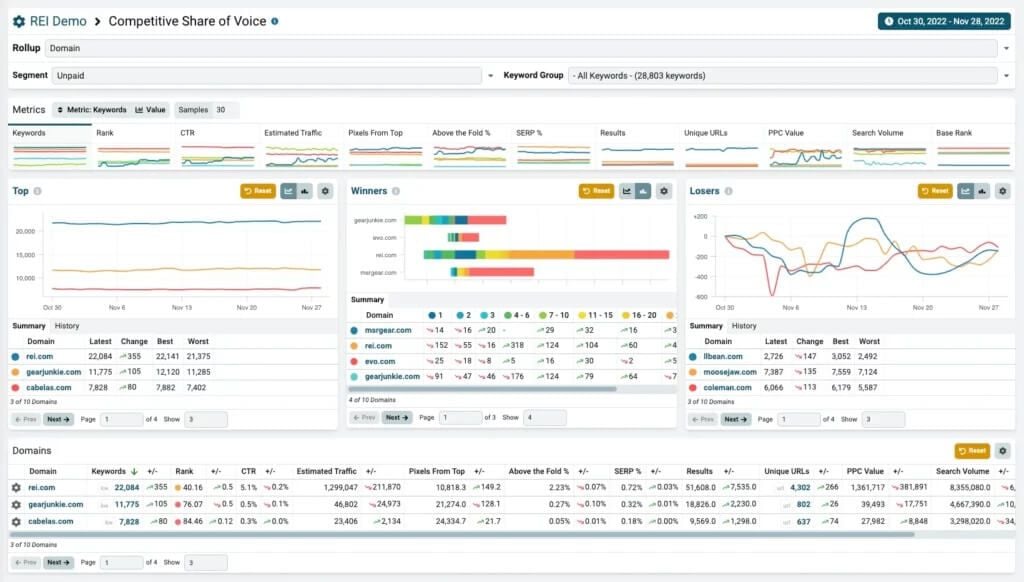Click the Show count field in Domains table
Image resolution: width=1024 pixels, height=582 pixels.
[x=206, y=562]
